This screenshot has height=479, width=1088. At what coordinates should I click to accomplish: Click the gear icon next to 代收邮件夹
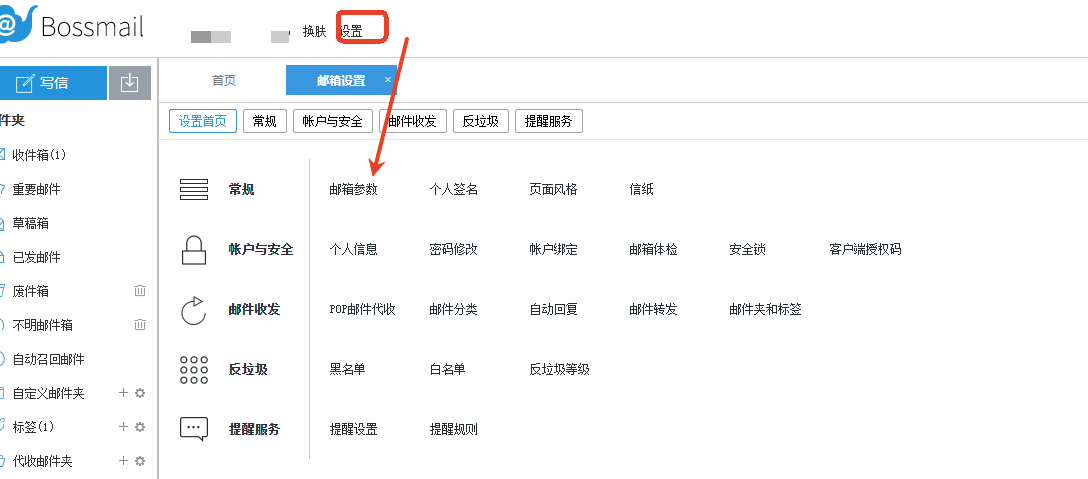140,461
